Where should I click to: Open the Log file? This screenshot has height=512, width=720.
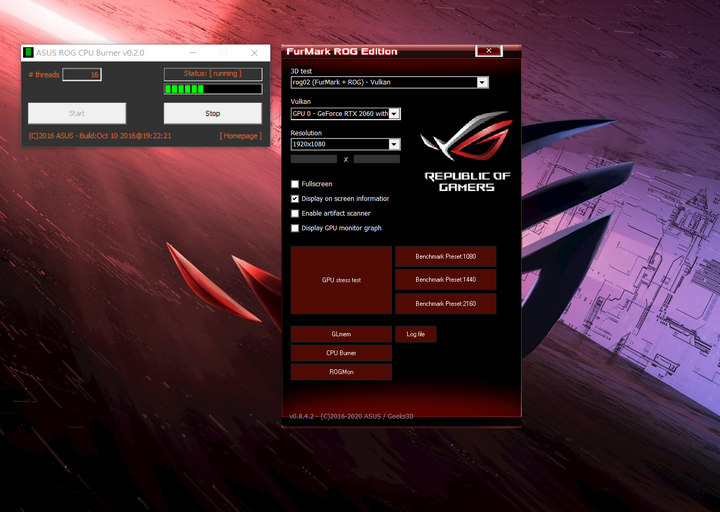(x=416, y=334)
